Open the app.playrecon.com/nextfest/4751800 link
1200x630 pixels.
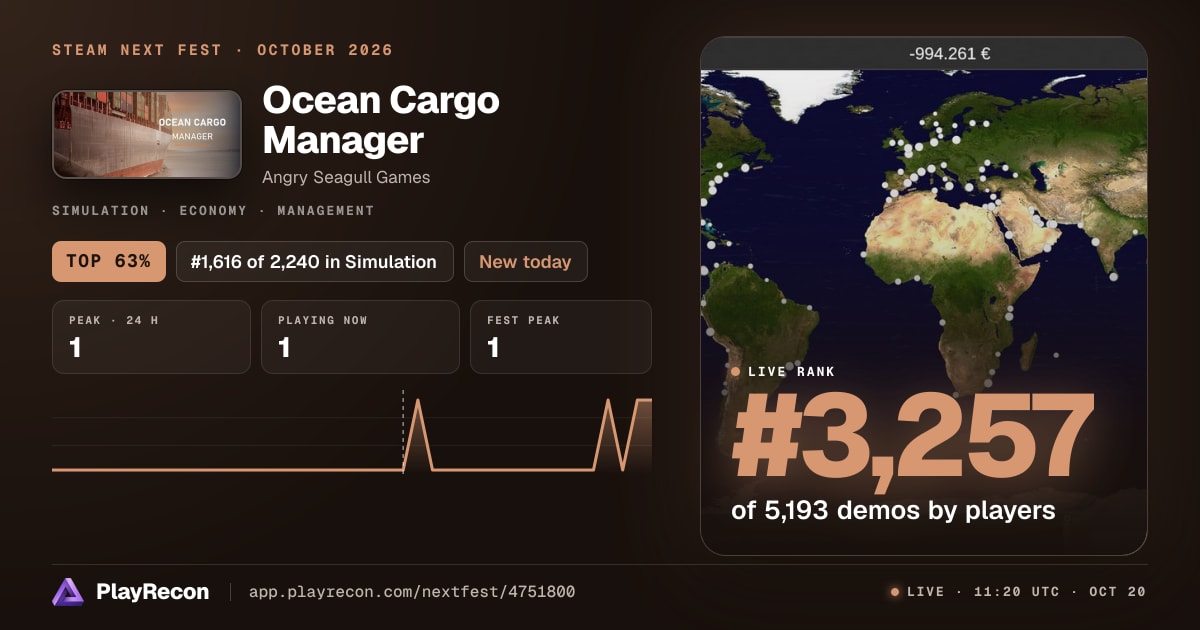[x=412, y=592]
